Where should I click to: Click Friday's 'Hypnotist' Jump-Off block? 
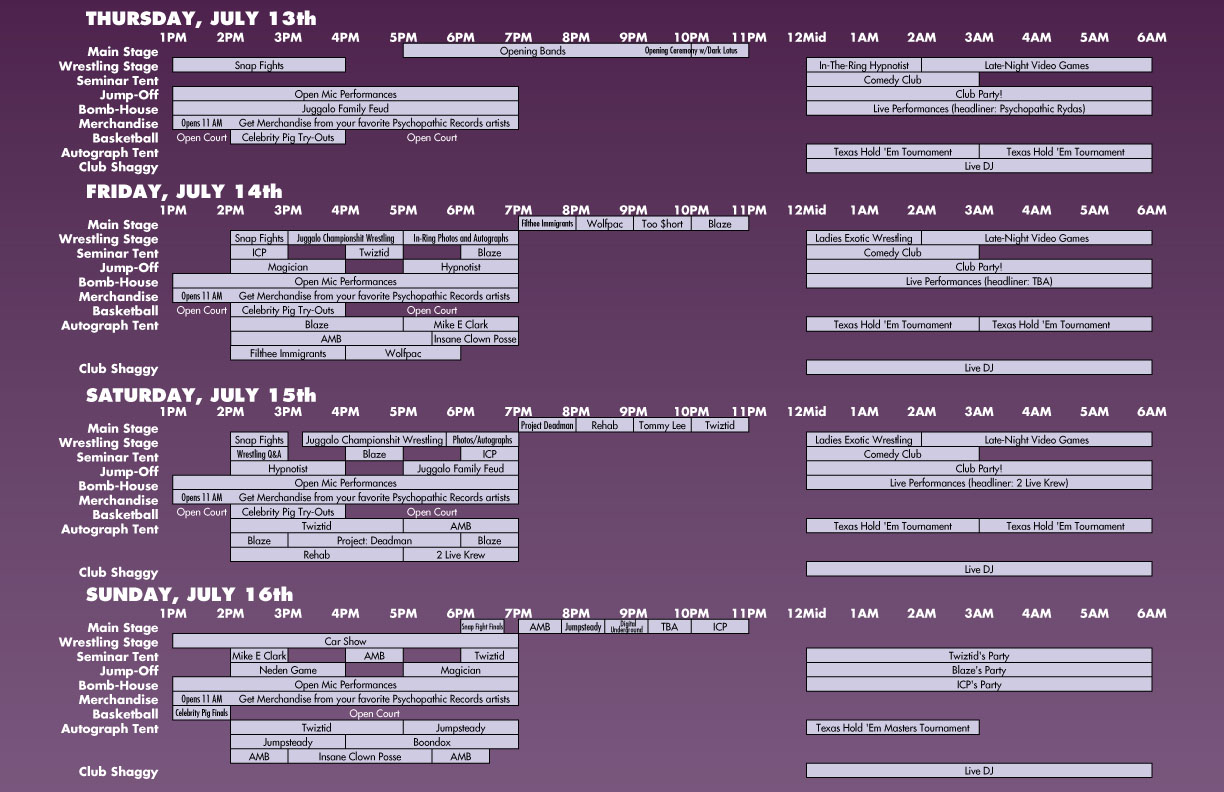(x=461, y=267)
